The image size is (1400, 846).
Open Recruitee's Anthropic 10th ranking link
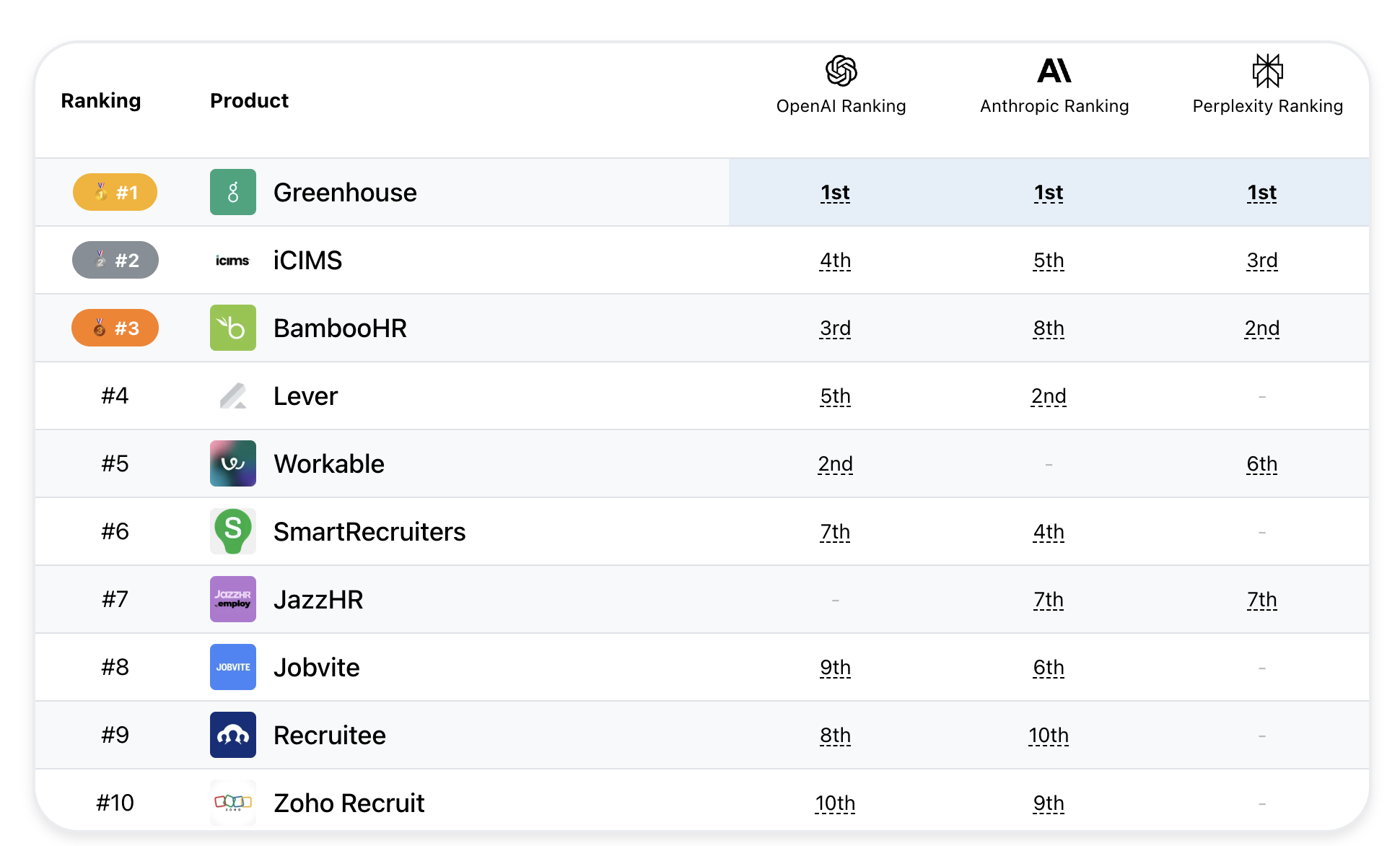[1049, 736]
